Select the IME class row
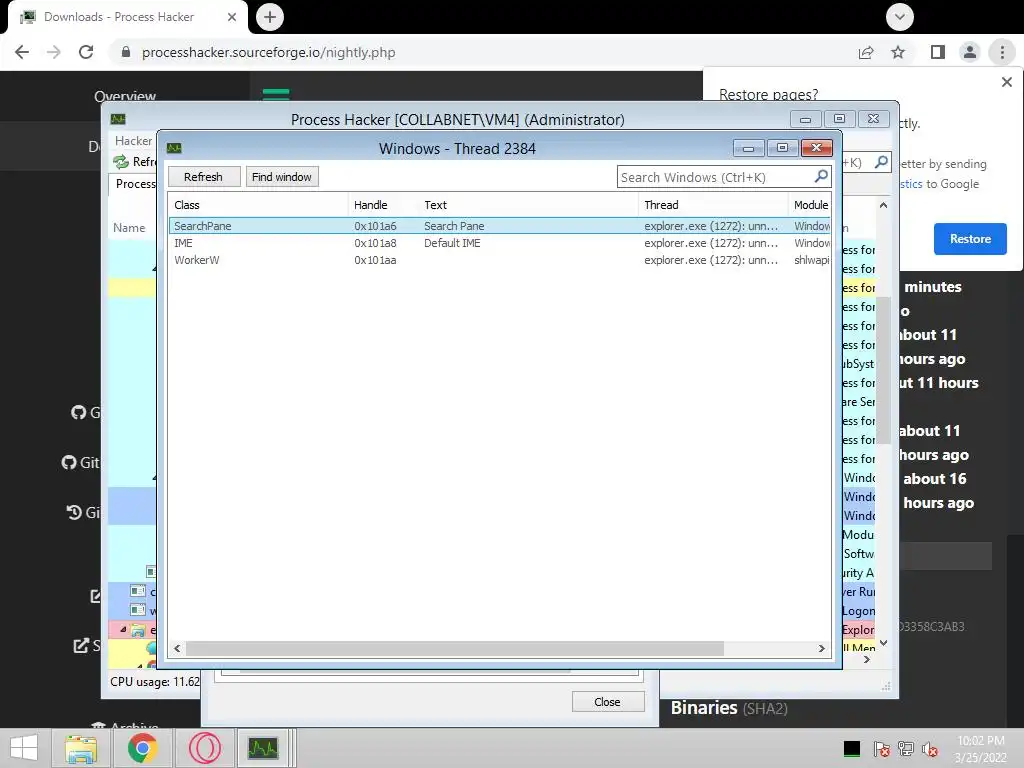The height and width of the screenshot is (768, 1024). [x=500, y=243]
